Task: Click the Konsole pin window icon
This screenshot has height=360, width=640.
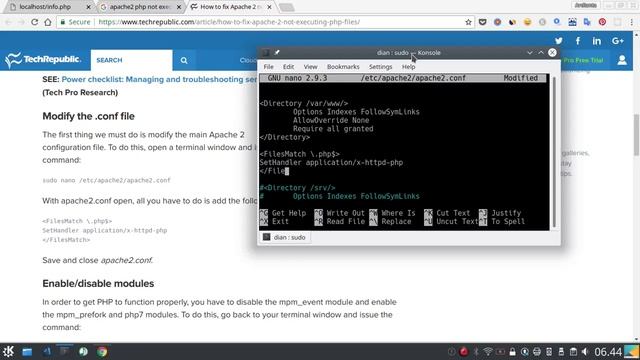Action: pyautogui.click(x=277, y=53)
